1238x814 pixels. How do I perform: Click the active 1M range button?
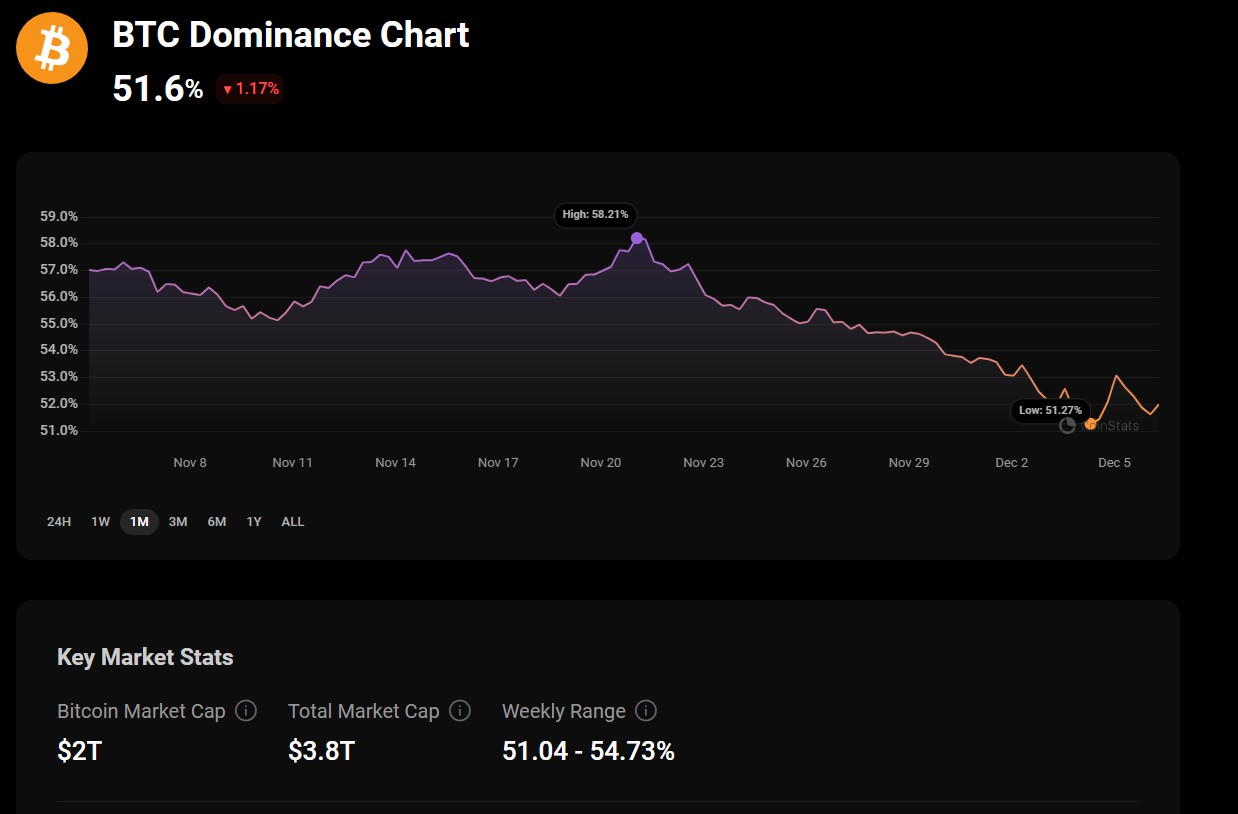tap(139, 521)
